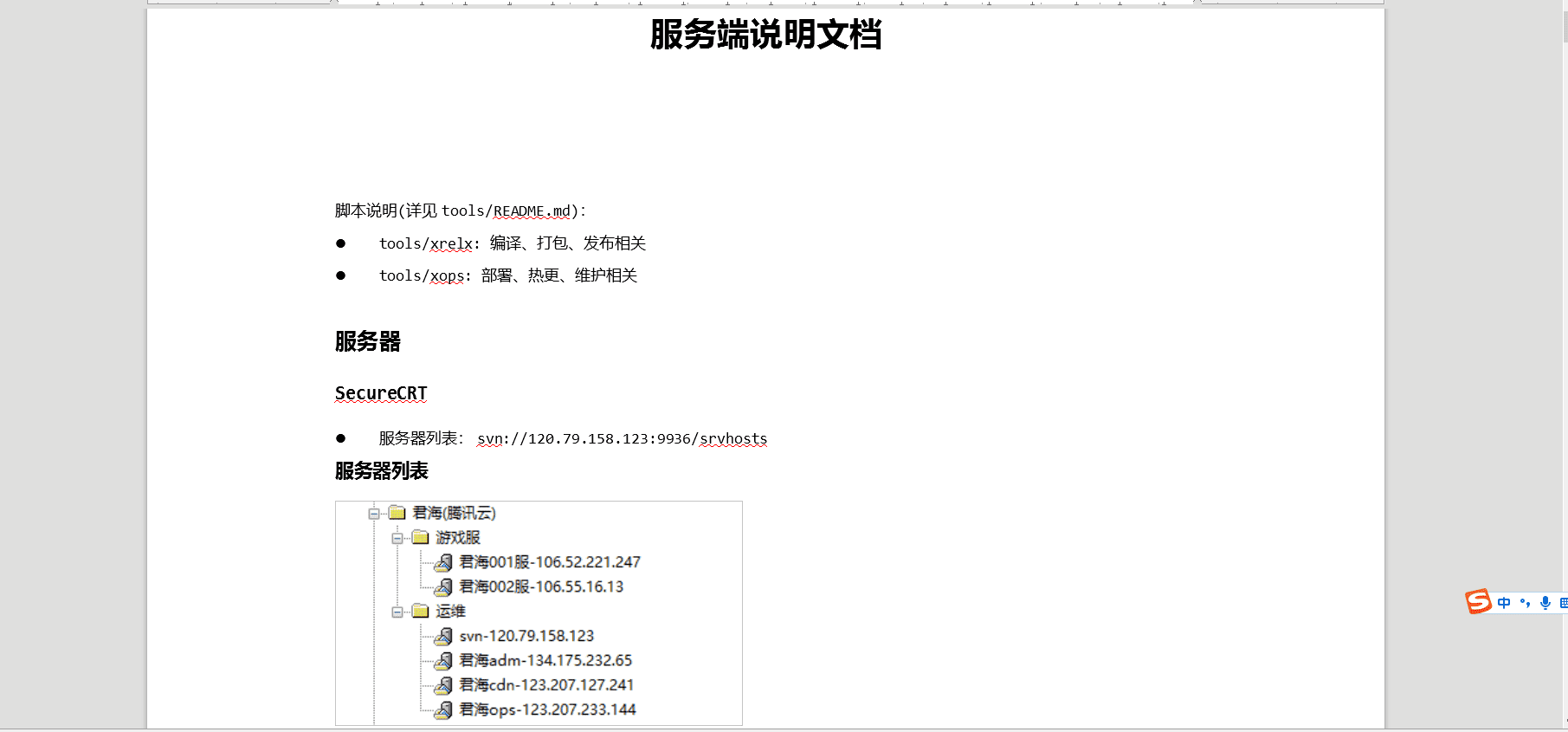Select the 君海001服-106.52.221.247 entry text
This screenshot has width=1568, height=732.
tap(550, 562)
